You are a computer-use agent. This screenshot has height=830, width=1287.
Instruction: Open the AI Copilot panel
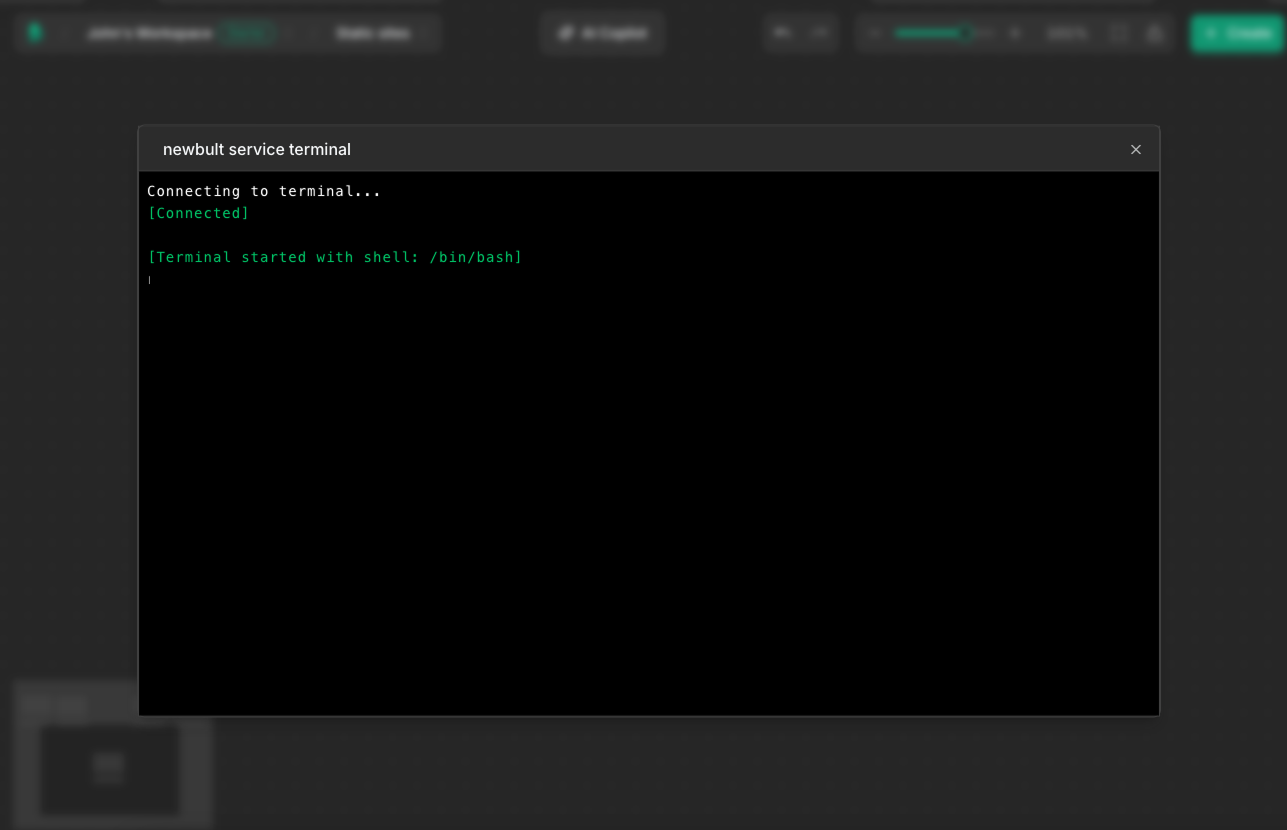pyautogui.click(x=601, y=33)
